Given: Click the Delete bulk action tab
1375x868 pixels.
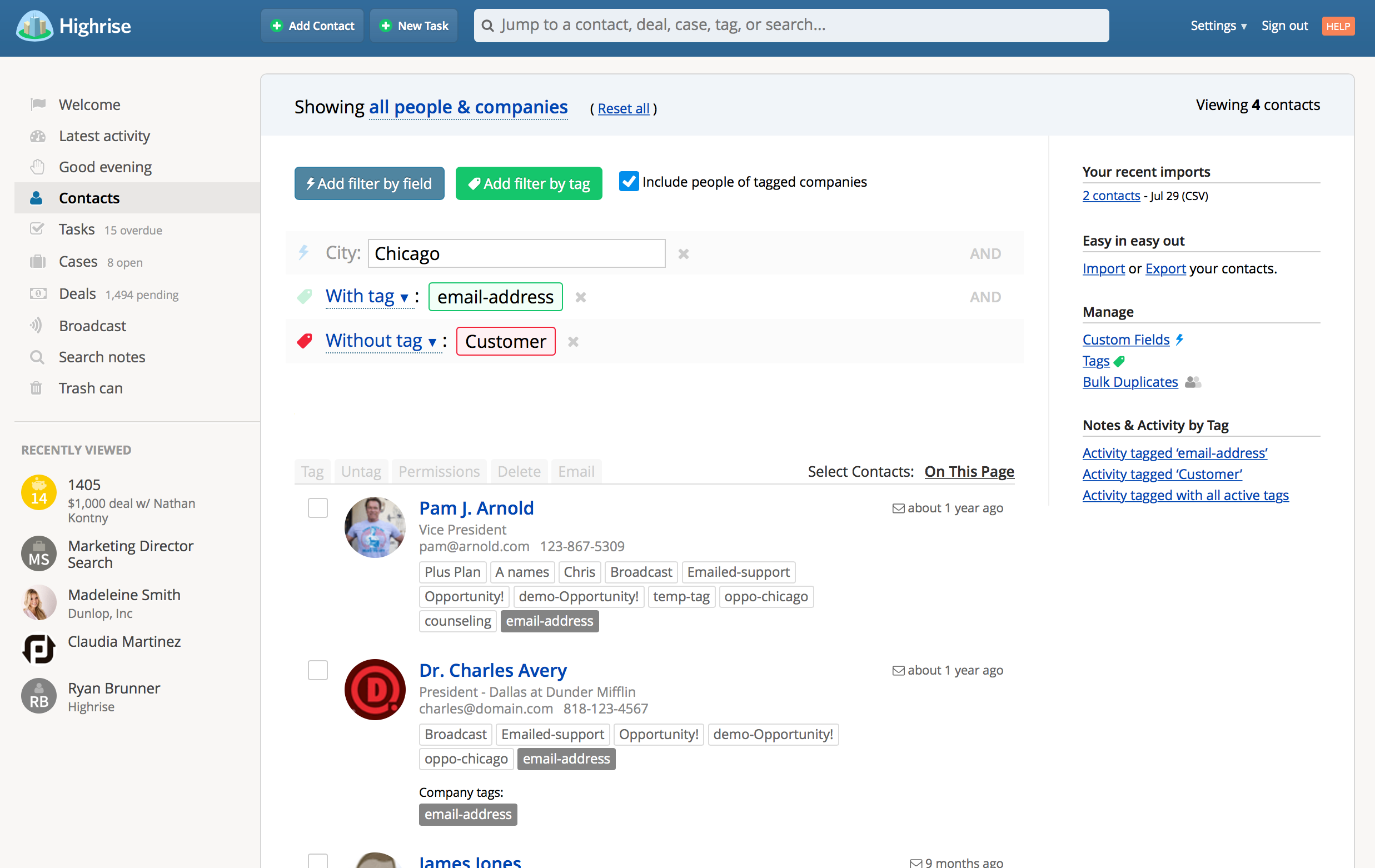Looking at the screenshot, I should tap(519, 472).
